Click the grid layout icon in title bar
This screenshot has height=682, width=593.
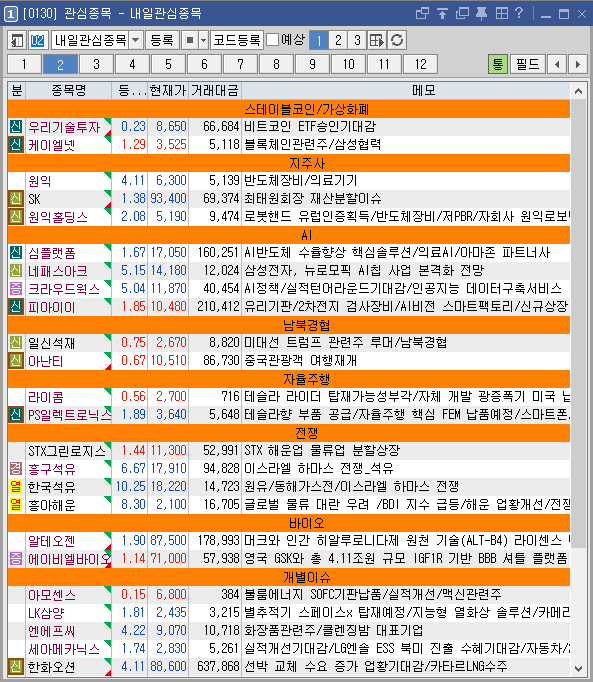coord(502,13)
